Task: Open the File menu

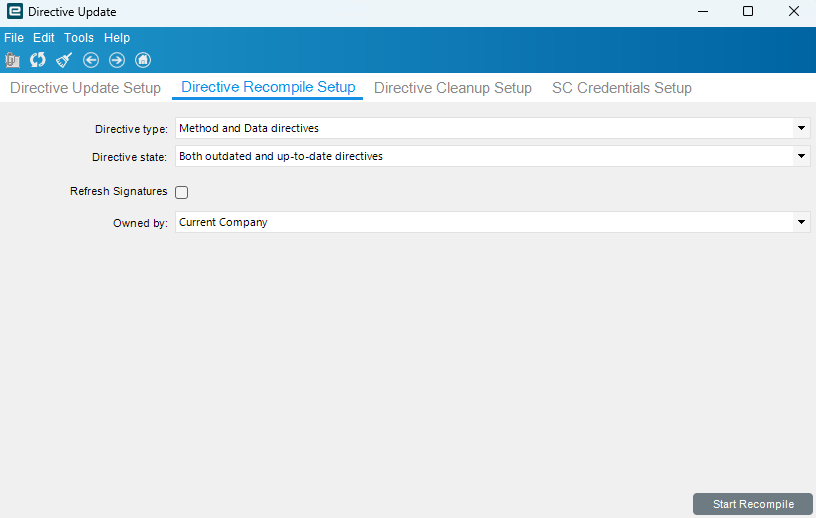Action: click(14, 38)
